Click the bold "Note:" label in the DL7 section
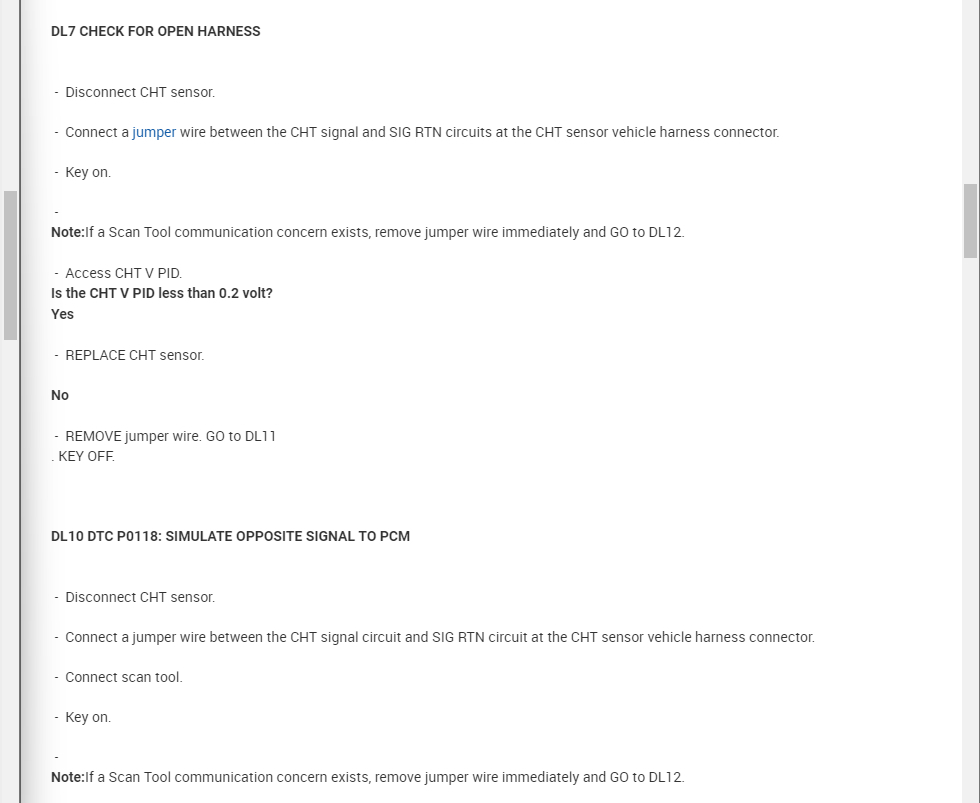 [x=67, y=232]
